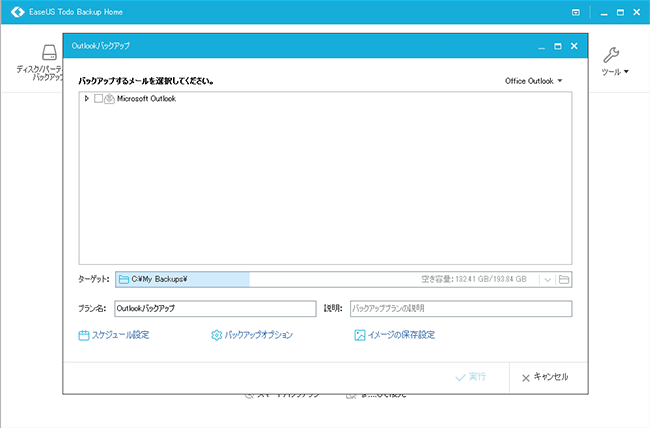The height and width of the screenshot is (428, 650).
Task: Expand the Microsoft Outlook tree node
Action: point(87,98)
